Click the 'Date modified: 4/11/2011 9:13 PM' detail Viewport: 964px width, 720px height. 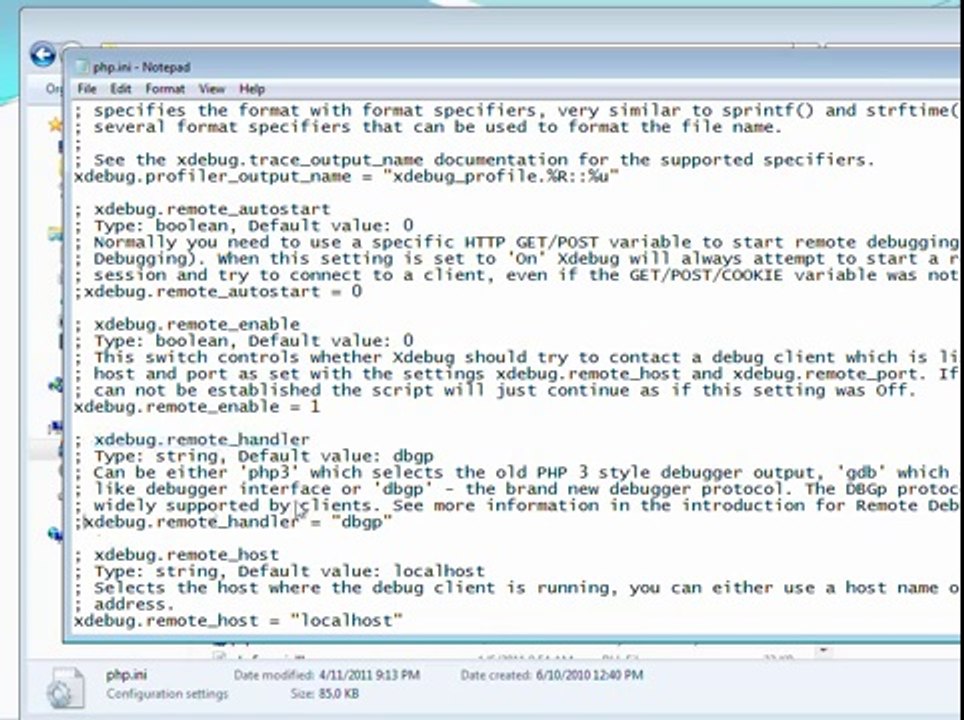click(326, 675)
